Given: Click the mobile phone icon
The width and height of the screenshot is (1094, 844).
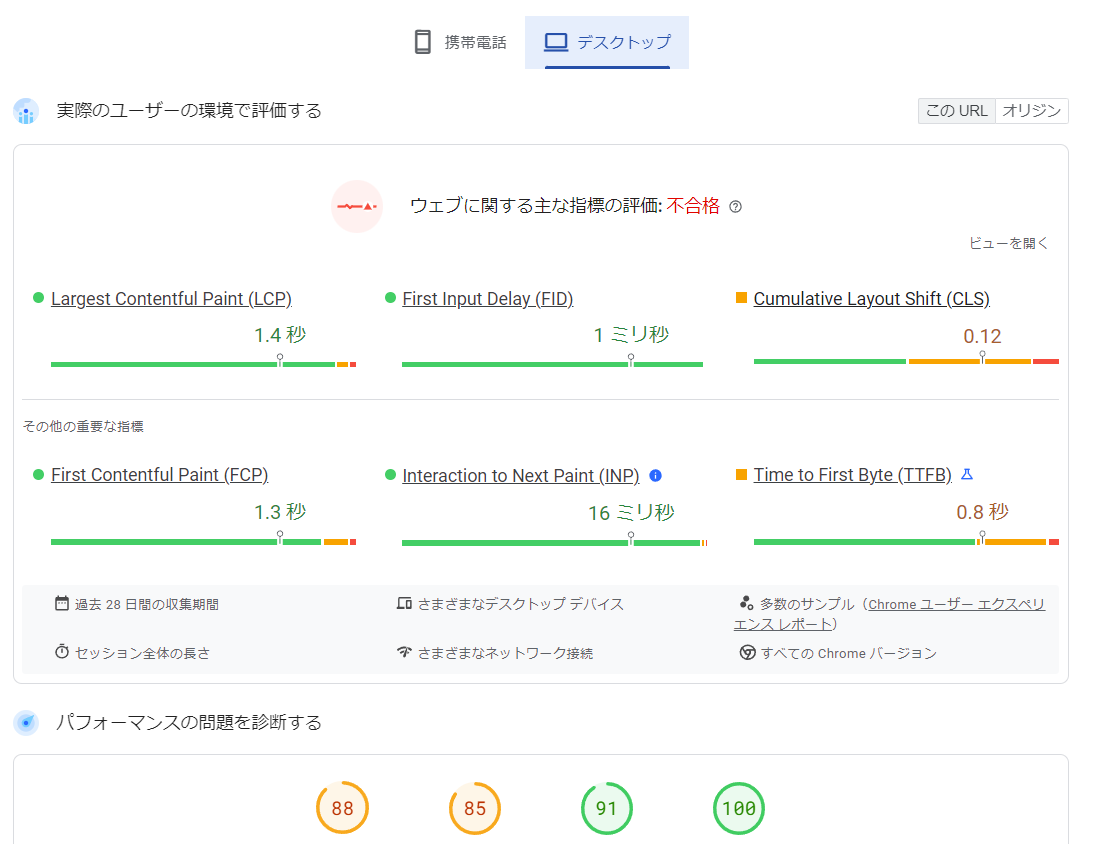Looking at the screenshot, I should coord(422,42).
